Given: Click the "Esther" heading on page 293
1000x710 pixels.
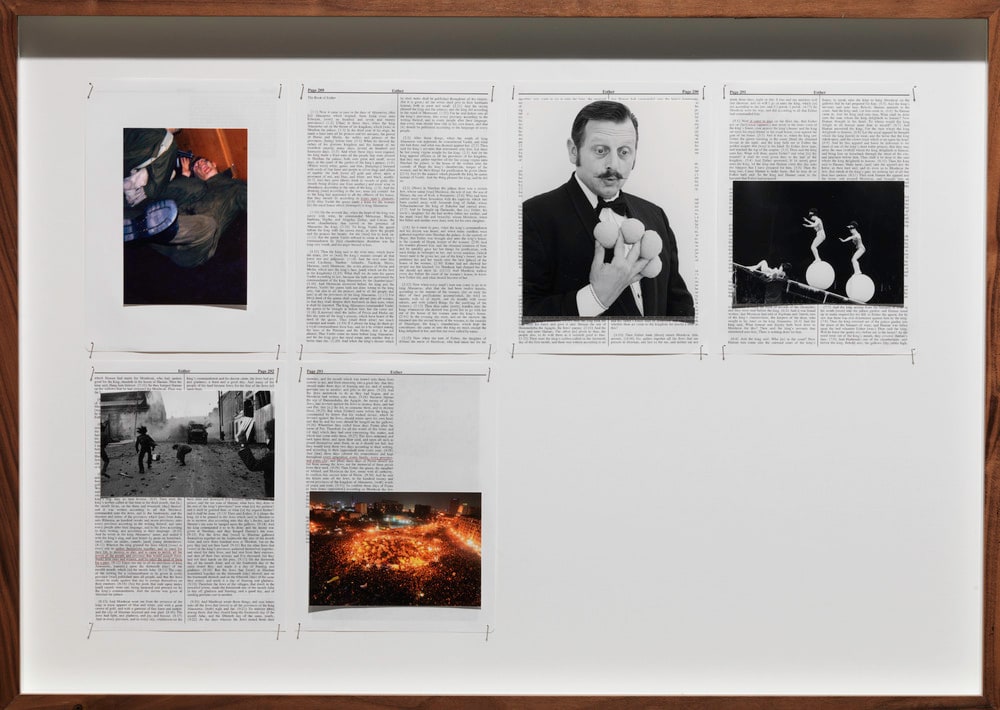Looking at the screenshot, I should coord(396,371).
